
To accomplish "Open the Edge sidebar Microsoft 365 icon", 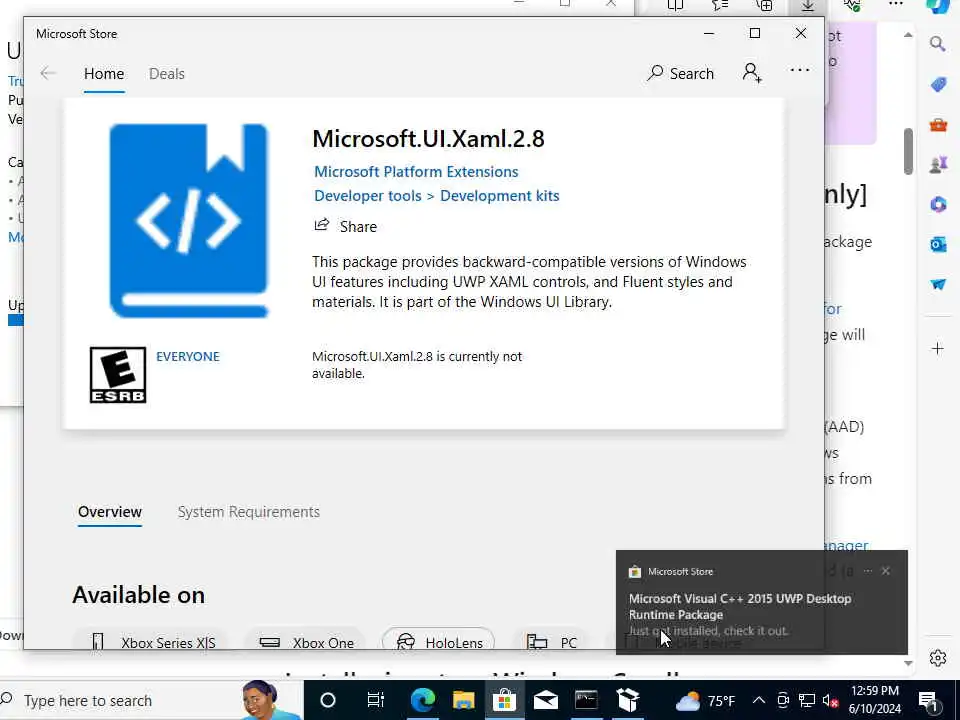I will click(938, 204).
